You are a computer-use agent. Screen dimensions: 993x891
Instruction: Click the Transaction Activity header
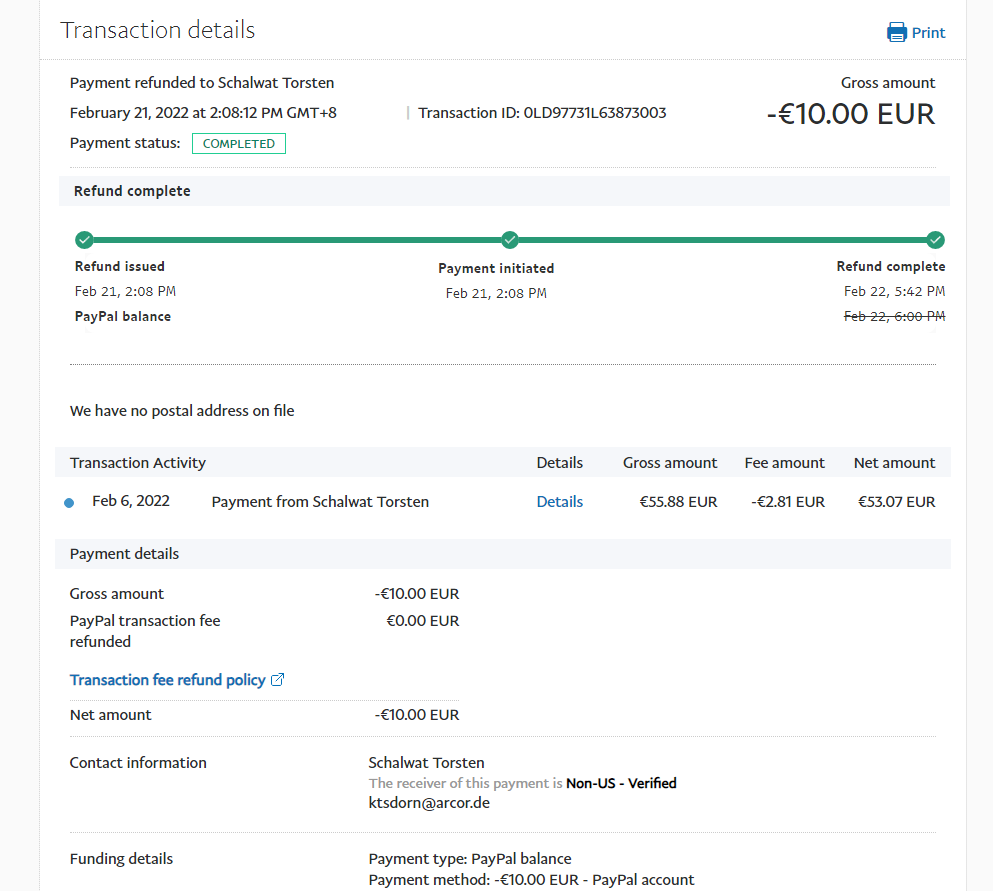(138, 463)
